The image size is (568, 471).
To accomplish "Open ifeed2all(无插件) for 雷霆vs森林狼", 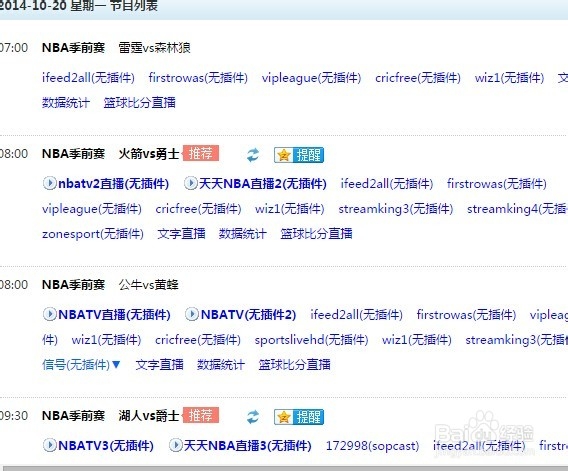I will [88, 78].
